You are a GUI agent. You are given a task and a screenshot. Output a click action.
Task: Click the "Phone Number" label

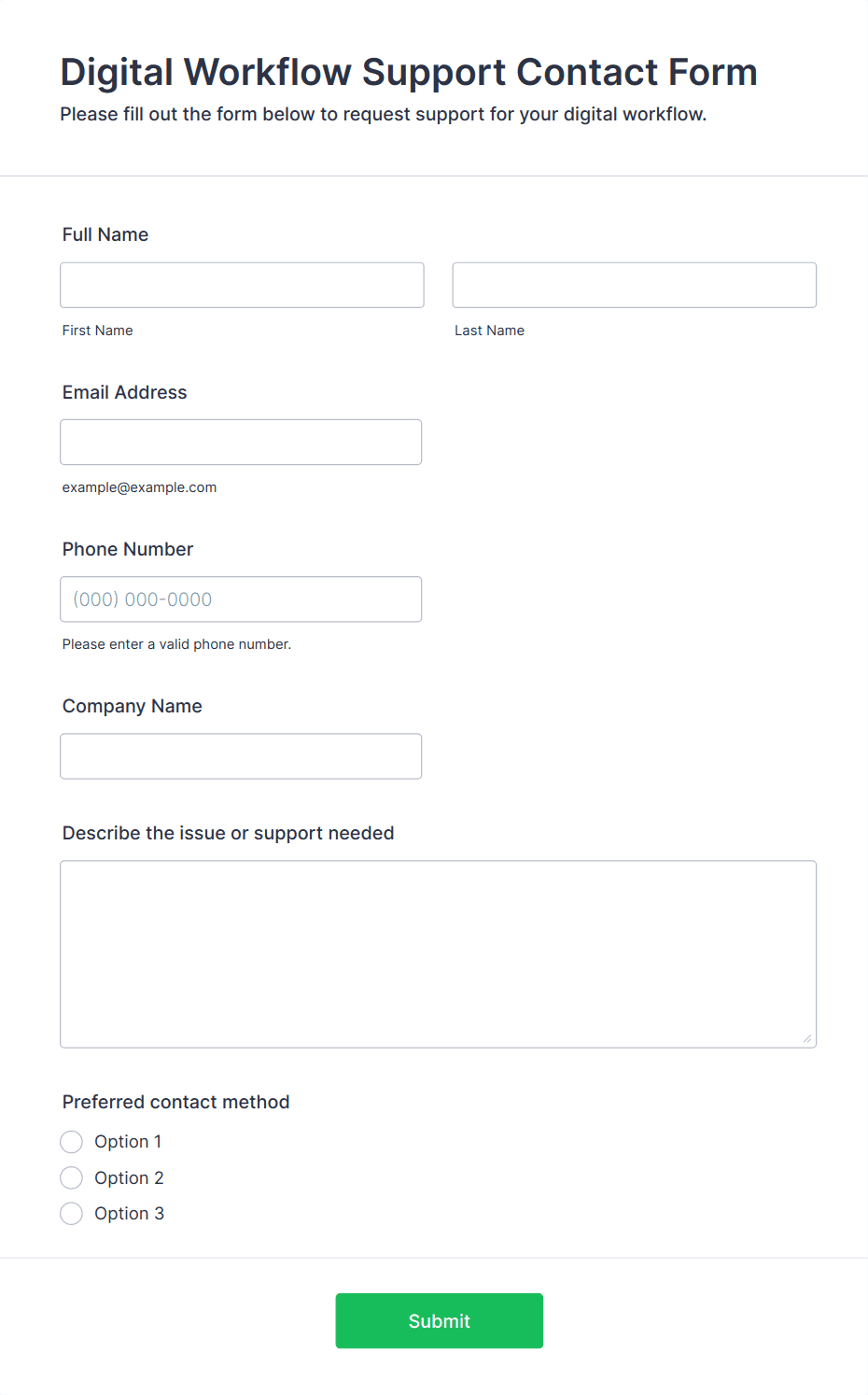[x=128, y=549]
